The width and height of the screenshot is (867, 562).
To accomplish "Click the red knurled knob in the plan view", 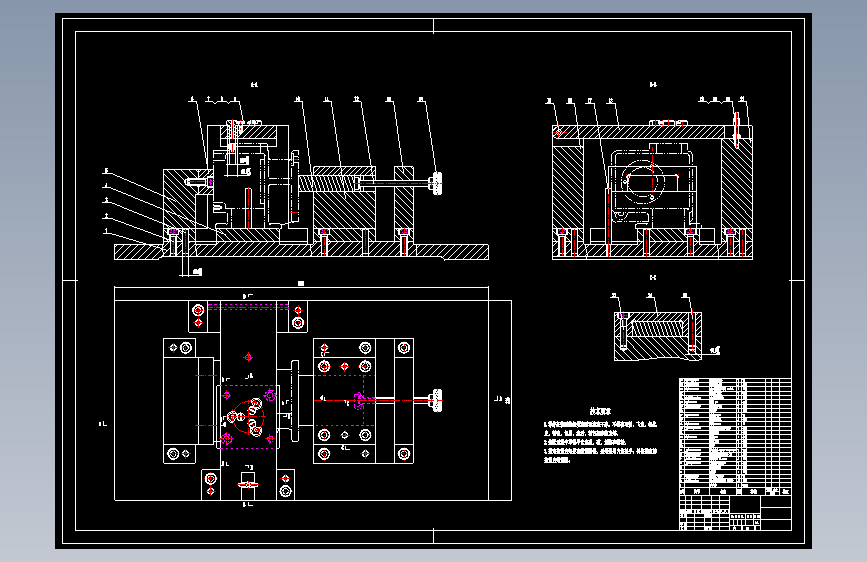I will (436, 400).
